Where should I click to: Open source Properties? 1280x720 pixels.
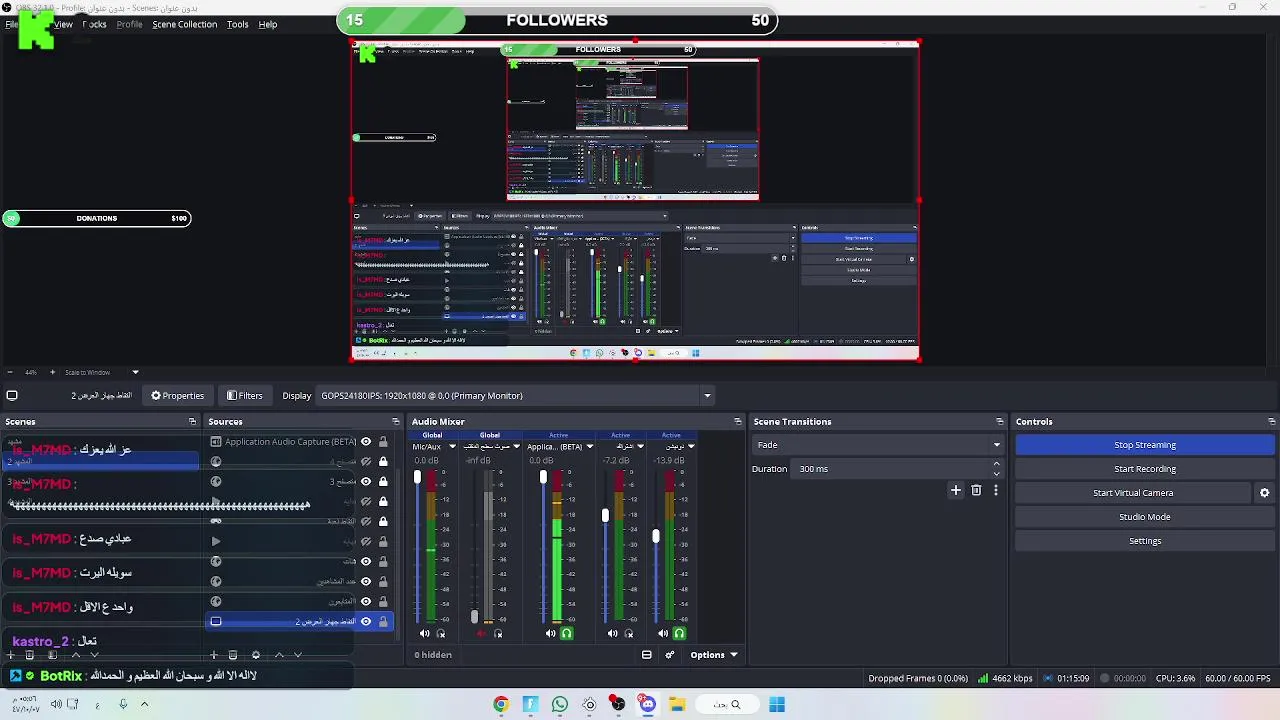(177, 395)
